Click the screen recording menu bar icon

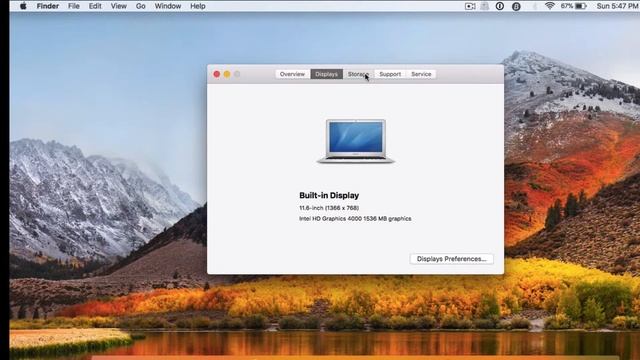click(470, 6)
